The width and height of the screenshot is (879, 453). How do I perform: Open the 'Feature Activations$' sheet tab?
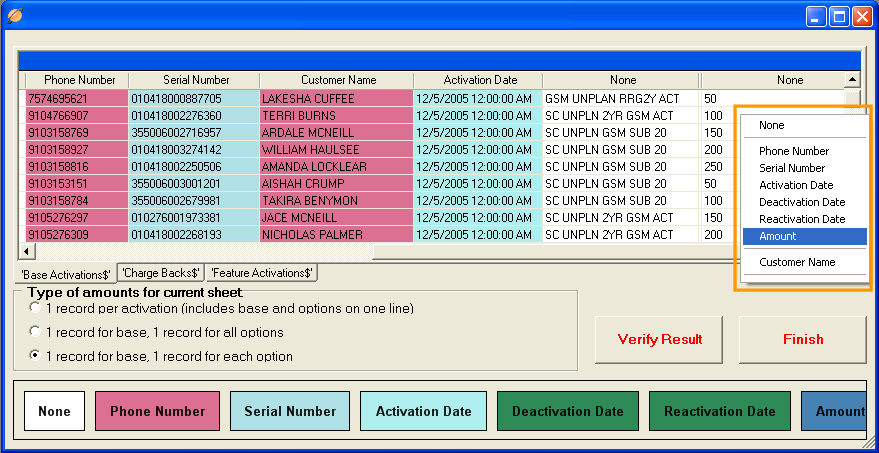(262, 273)
